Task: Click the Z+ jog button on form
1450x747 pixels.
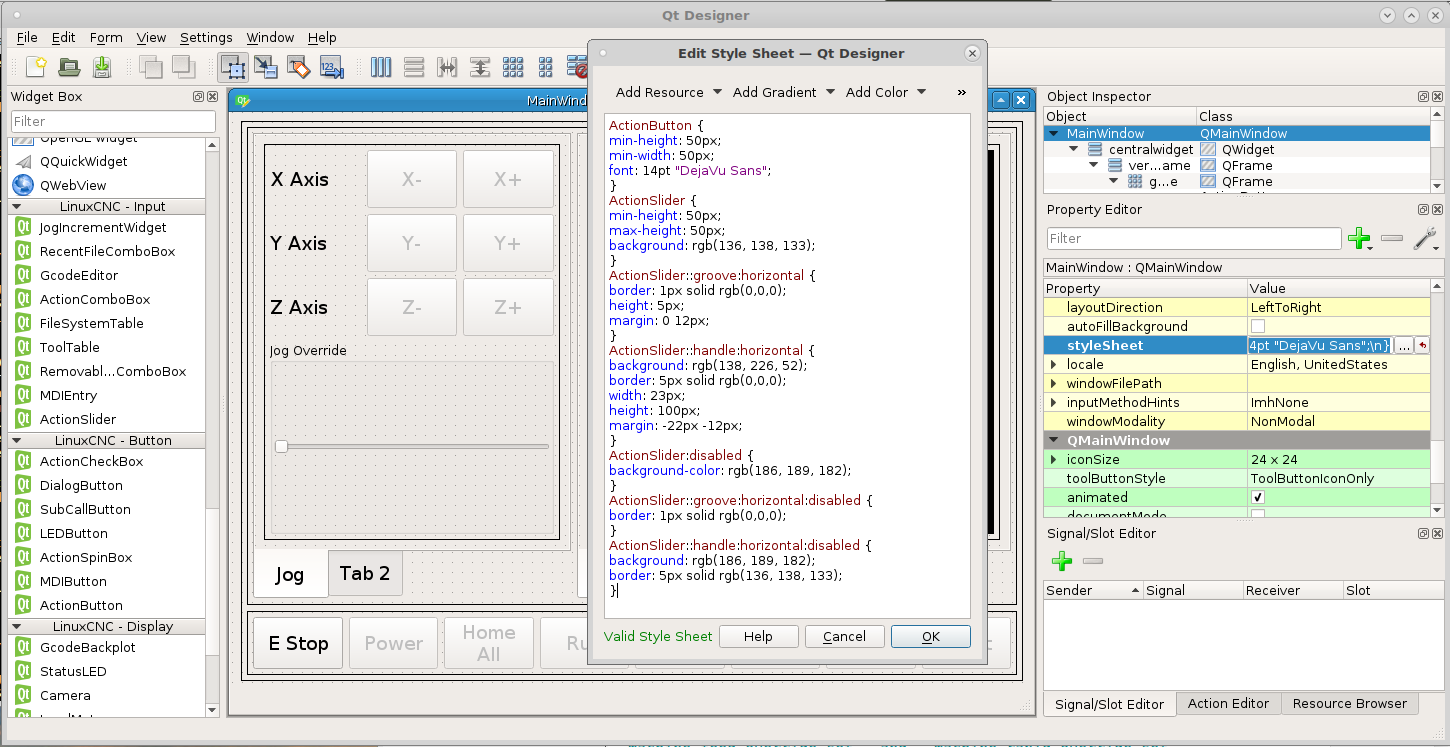Action: (x=508, y=307)
